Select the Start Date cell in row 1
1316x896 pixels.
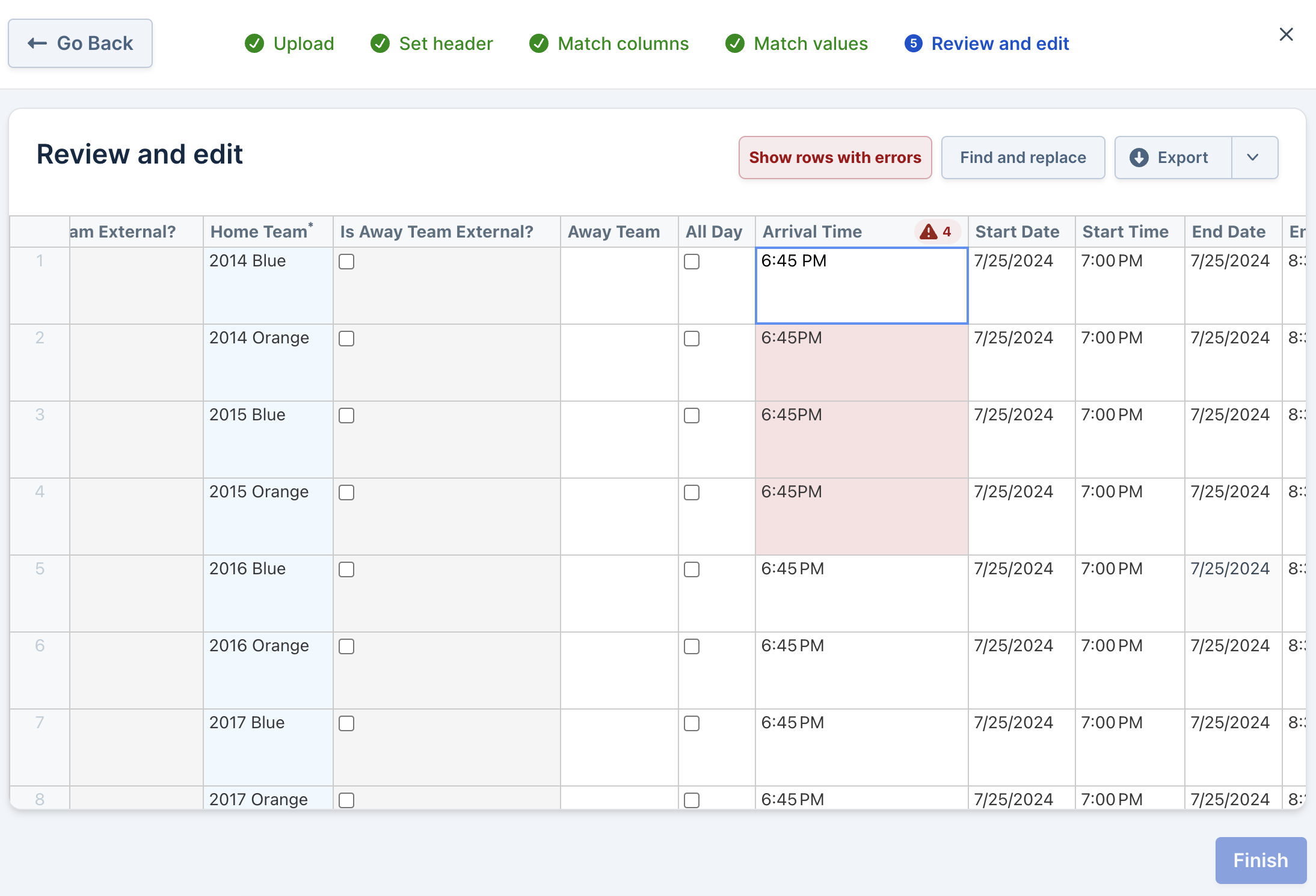click(x=1021, y=286)
